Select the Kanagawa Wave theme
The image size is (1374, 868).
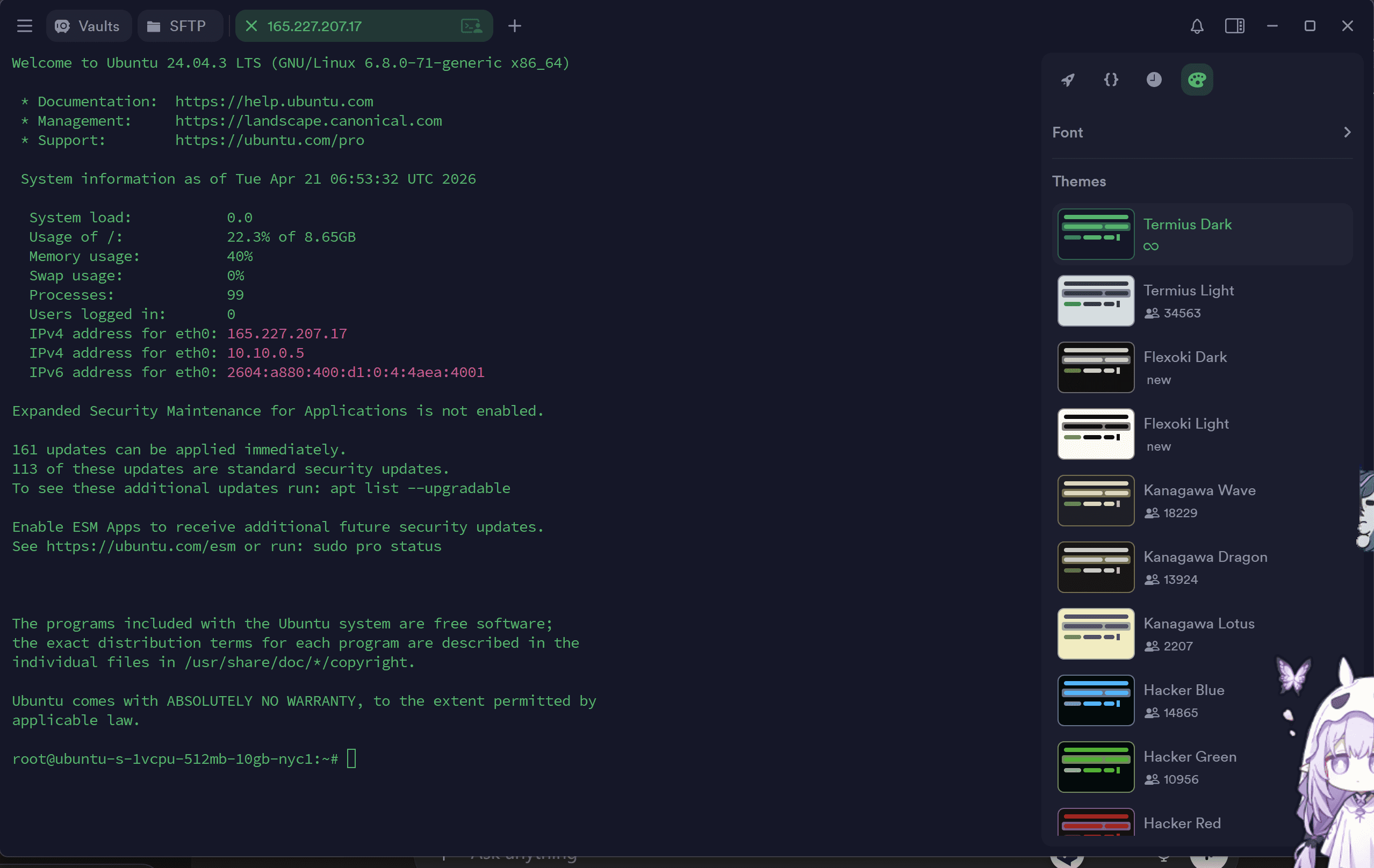click(1202, 501)
